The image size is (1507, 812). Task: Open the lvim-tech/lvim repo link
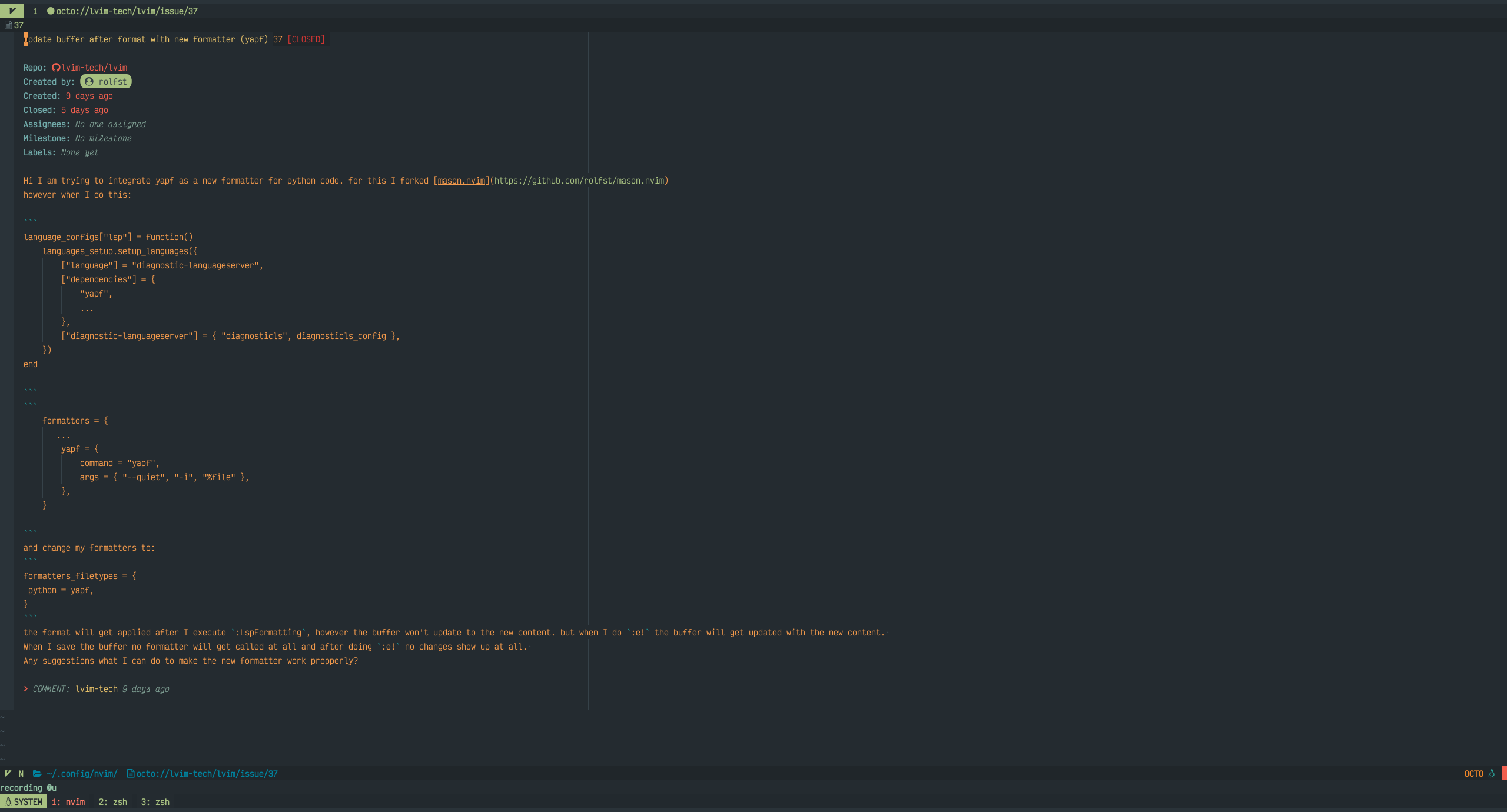[94, 68]
